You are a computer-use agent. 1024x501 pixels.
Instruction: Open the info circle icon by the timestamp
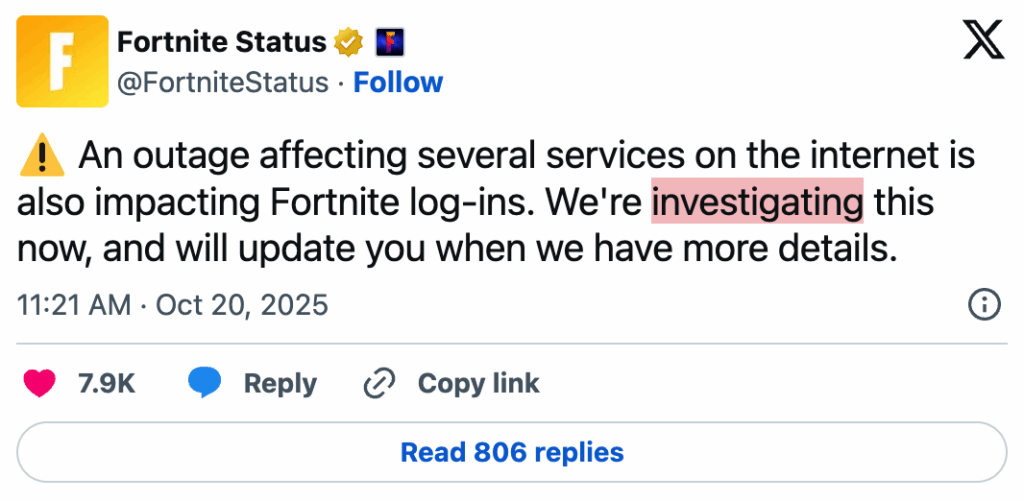[x=985, y=305]
